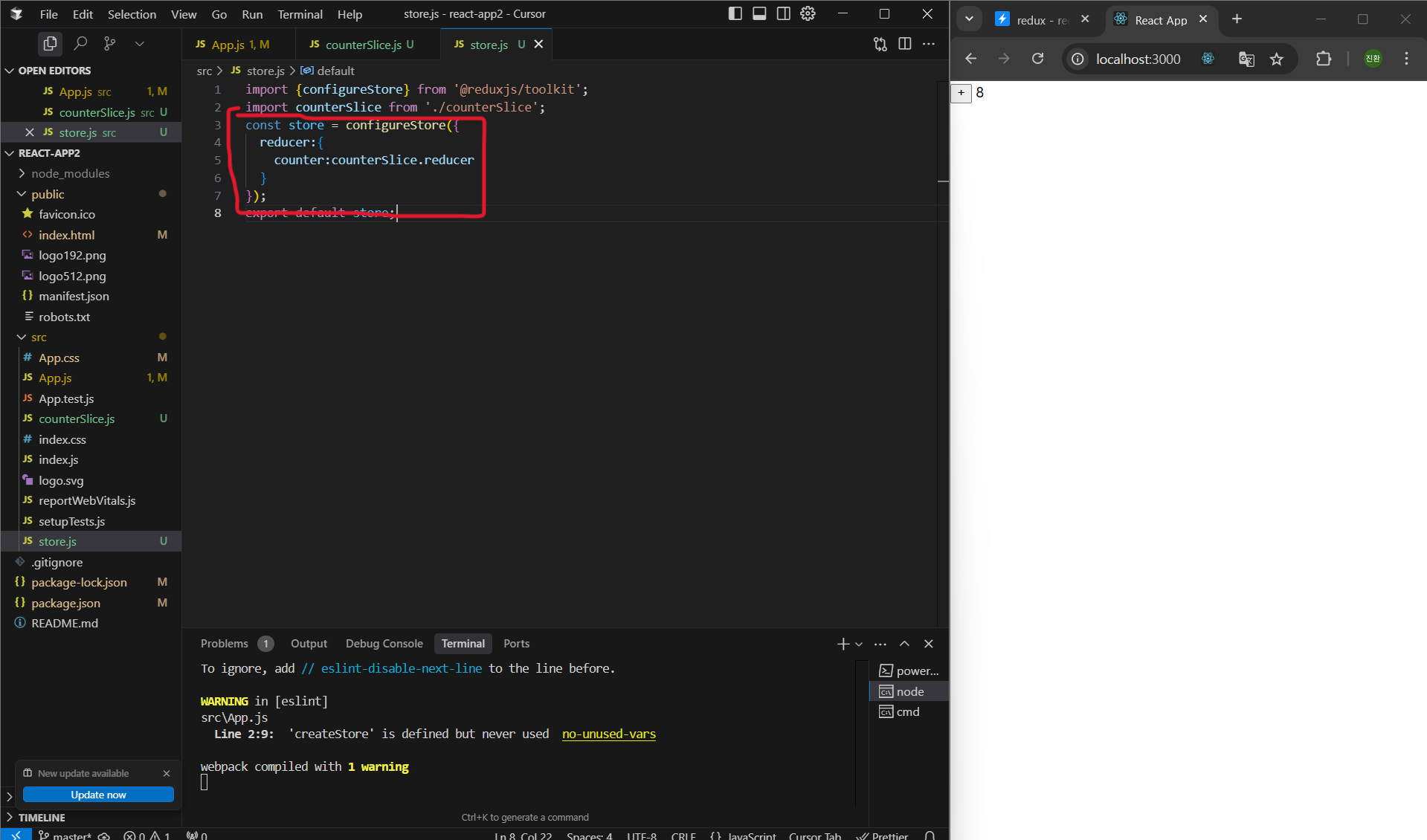Viewport: 1427px width, 840px height.
Task: Expand the additional views chevron in sidebar
Action: pyautogui.click(x=140, y=44)
